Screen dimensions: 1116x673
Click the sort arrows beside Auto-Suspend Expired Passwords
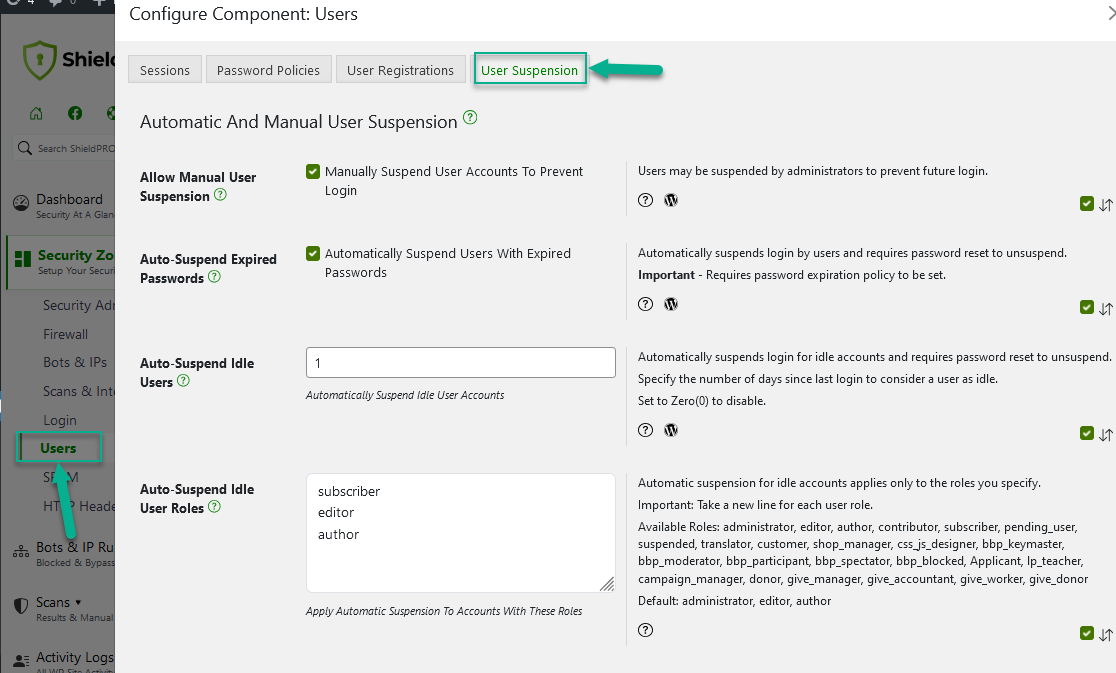1104,307
